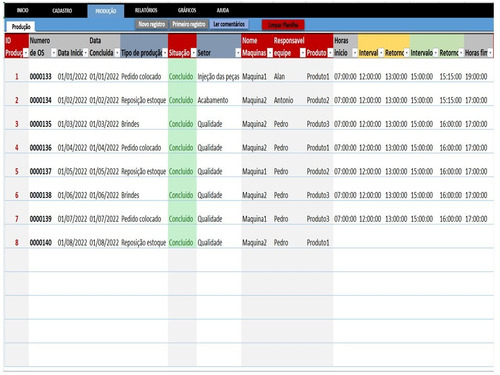Viewport: 500px width, 375px height.
Task: Open the AJUDA tab
Action: click(223, 10)
